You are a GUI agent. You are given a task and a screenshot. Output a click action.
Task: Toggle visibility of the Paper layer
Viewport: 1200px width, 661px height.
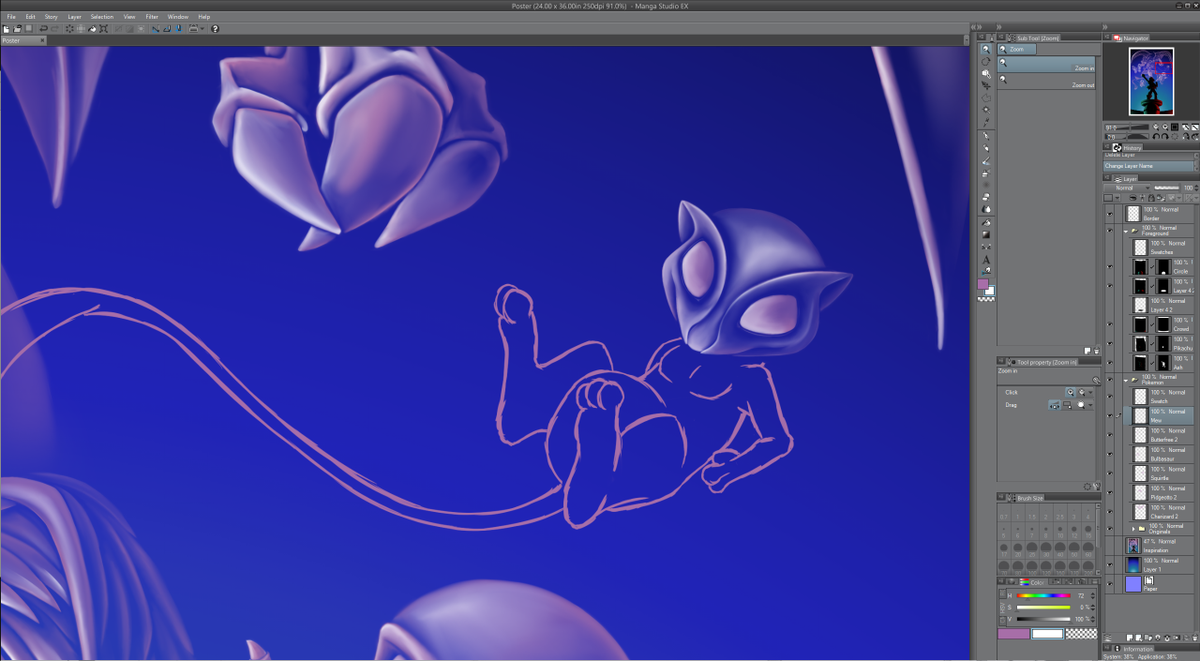(x=1109, y=584)
